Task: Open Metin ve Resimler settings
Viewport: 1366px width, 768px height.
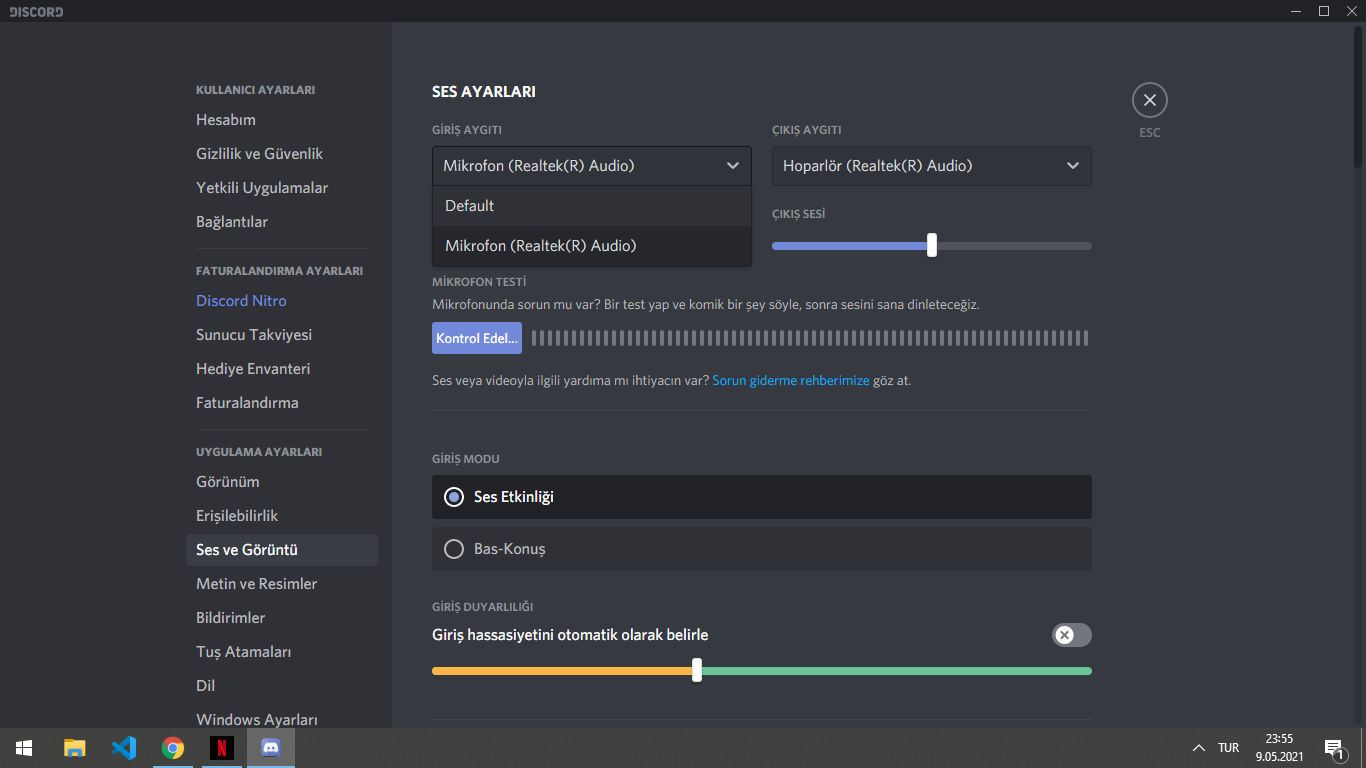Action: tap(282, 584)
